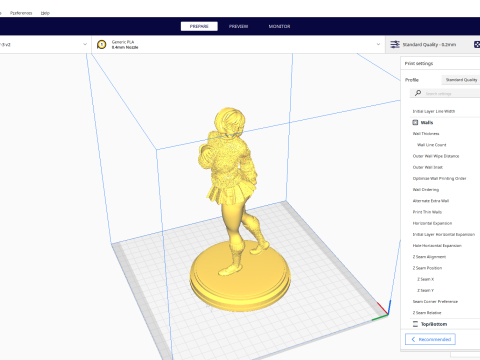Viewport: 480px width, 360px height.
Task: Click the print settings sliders icon
Action: 395,44
